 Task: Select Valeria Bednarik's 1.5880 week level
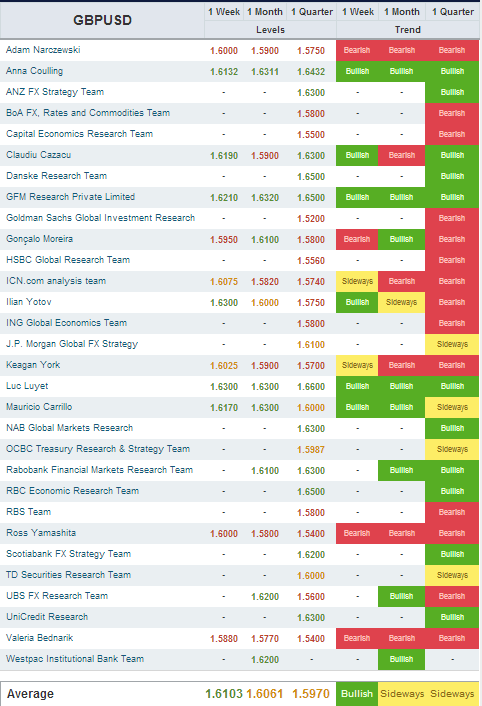tap(224, 639)
